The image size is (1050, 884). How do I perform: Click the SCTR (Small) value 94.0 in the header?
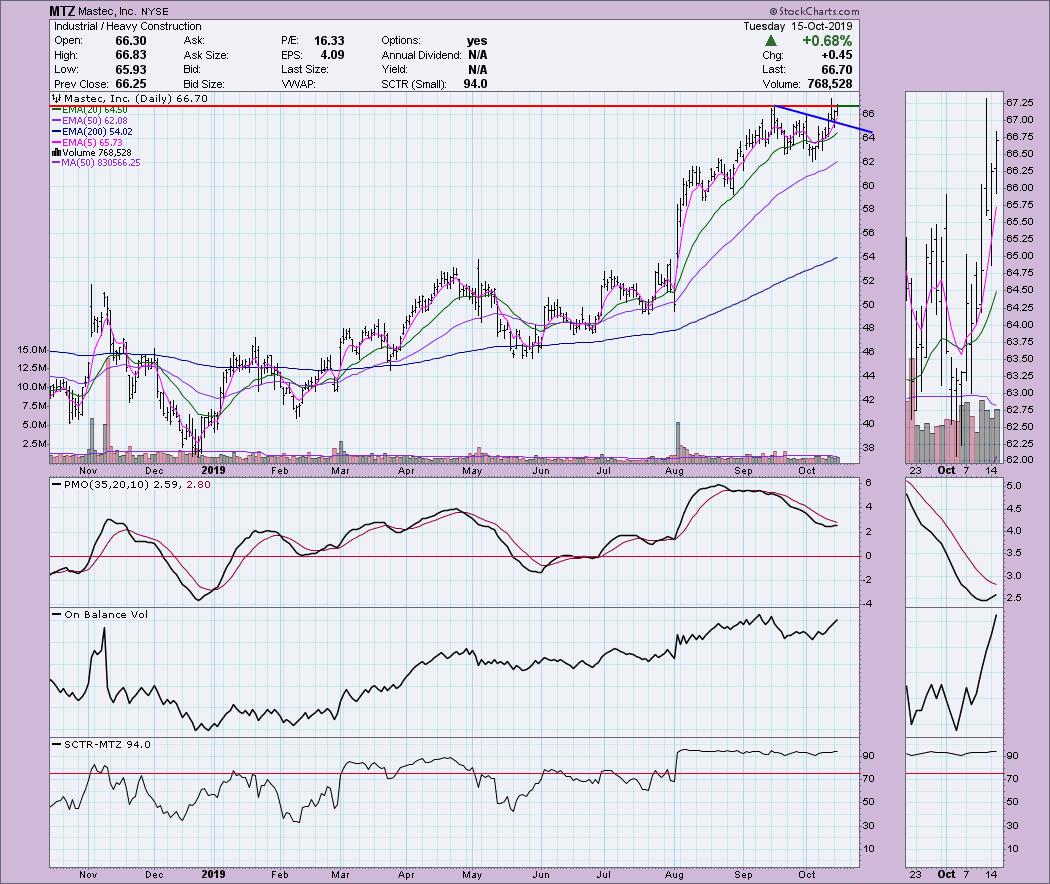point(475,84)
